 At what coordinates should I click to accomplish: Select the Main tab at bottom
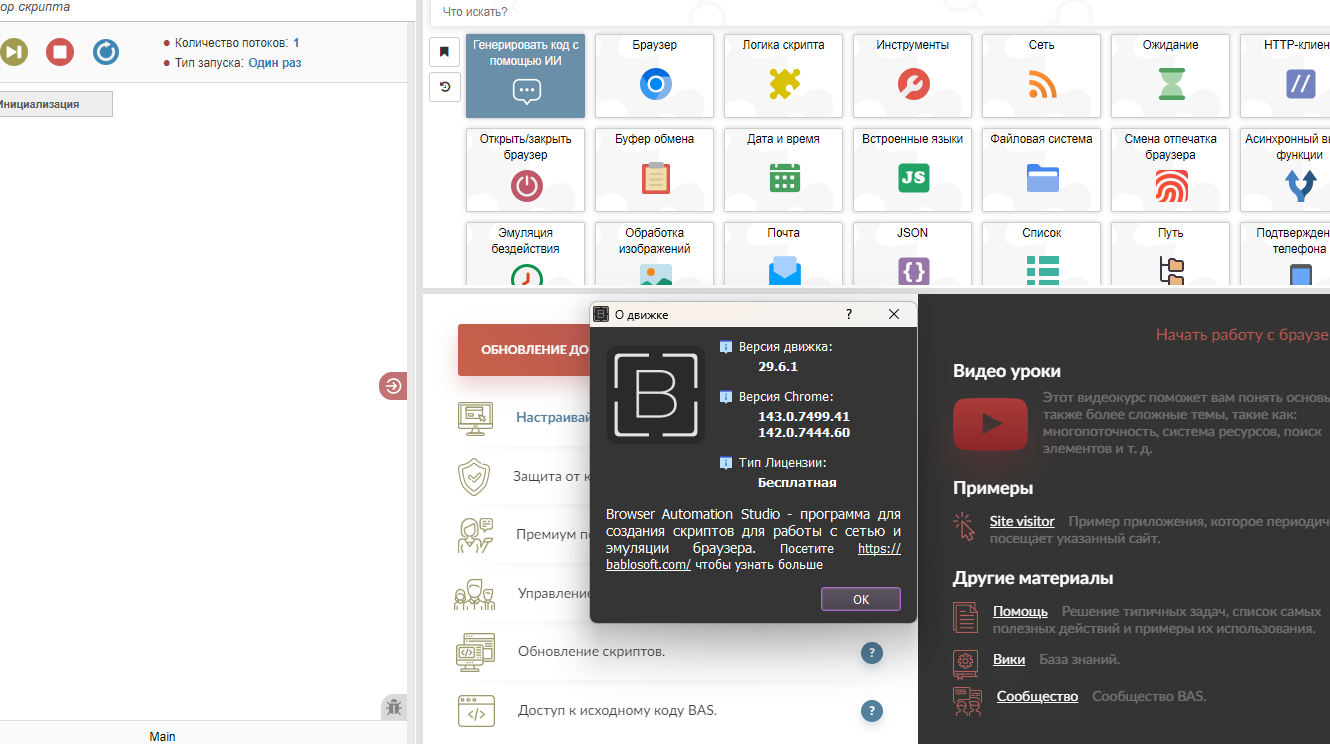(162, 736)
